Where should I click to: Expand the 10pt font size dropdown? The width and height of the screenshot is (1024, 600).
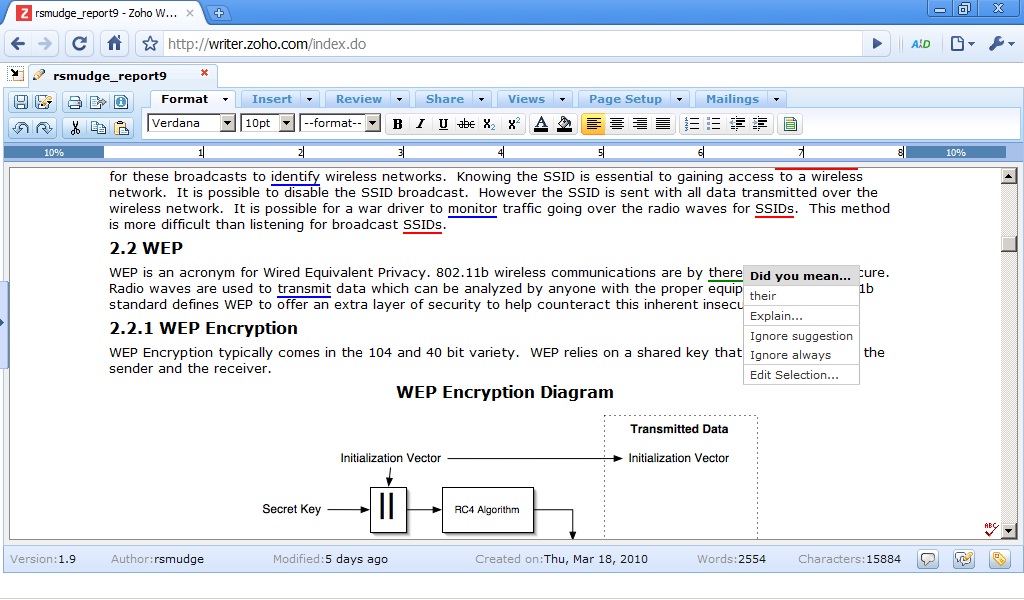coord(287,123)
